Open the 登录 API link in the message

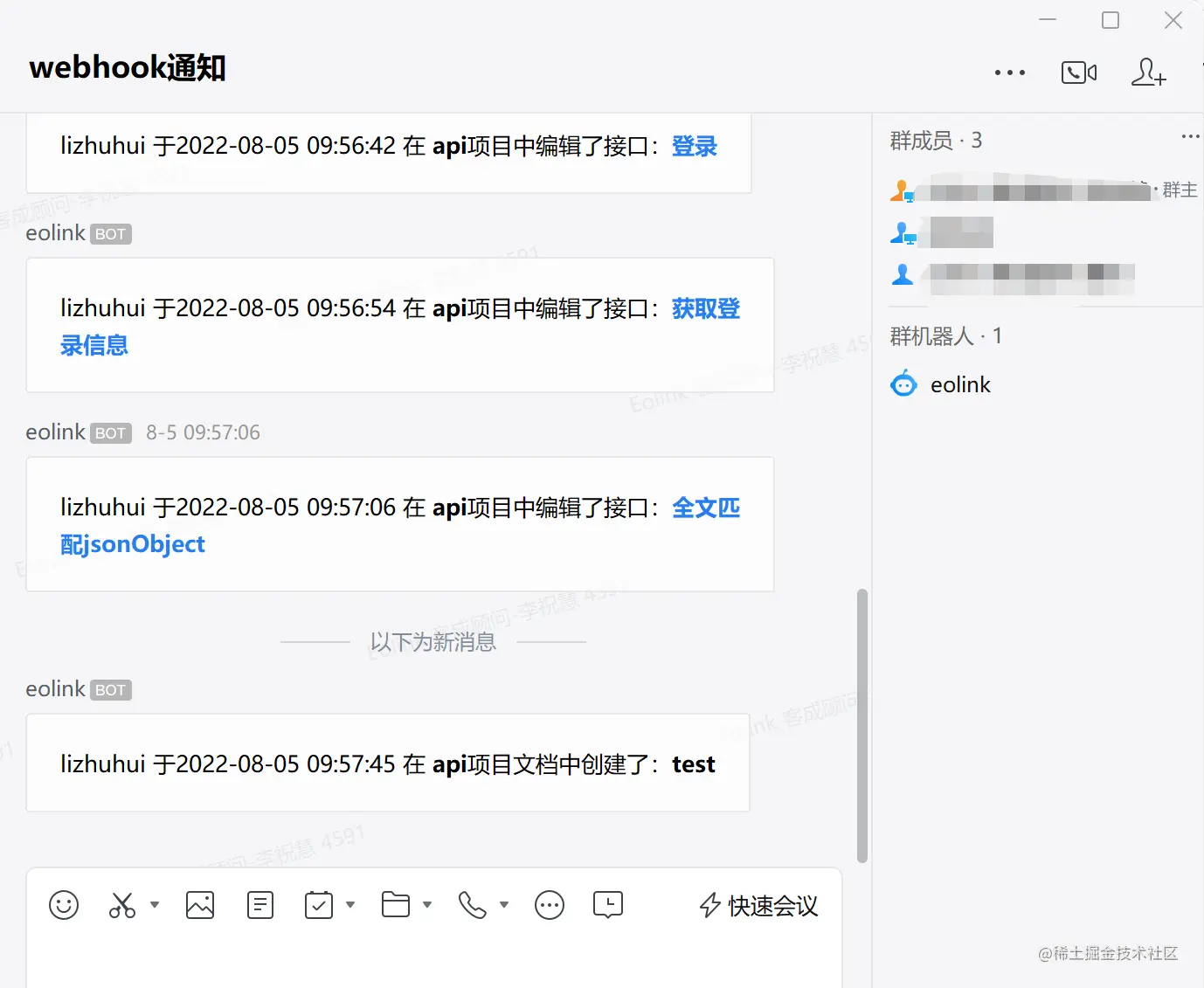[694, 146]
